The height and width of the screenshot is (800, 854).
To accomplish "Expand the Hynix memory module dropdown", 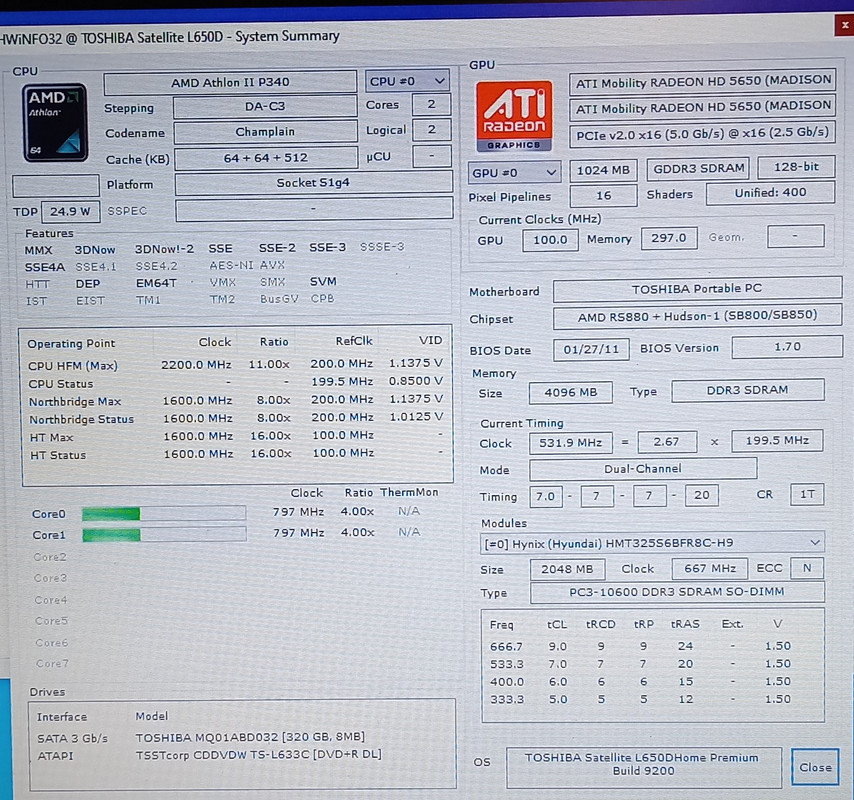I will (x=652, y=543).
